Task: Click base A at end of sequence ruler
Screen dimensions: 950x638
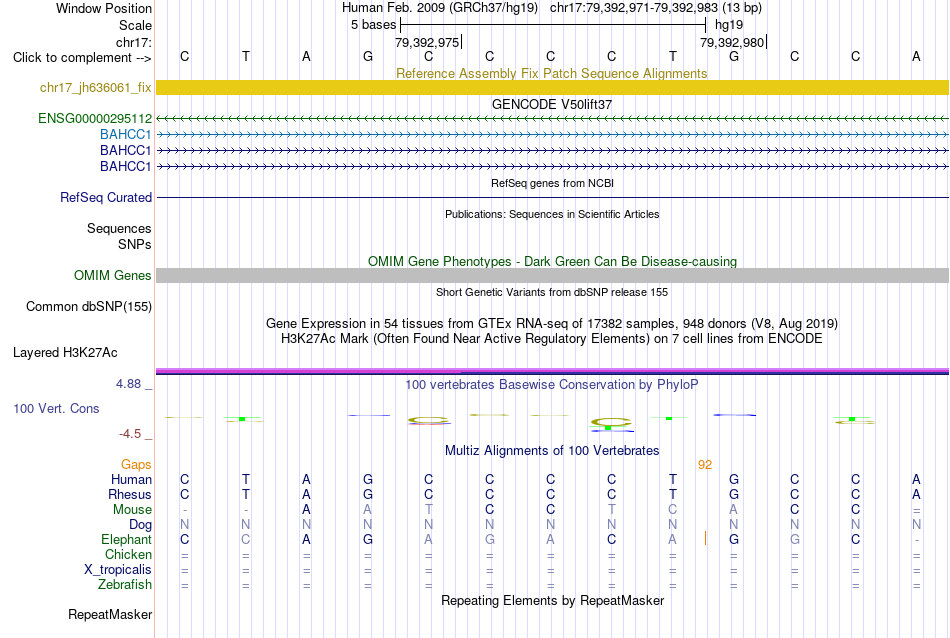Action: [916, 56]
